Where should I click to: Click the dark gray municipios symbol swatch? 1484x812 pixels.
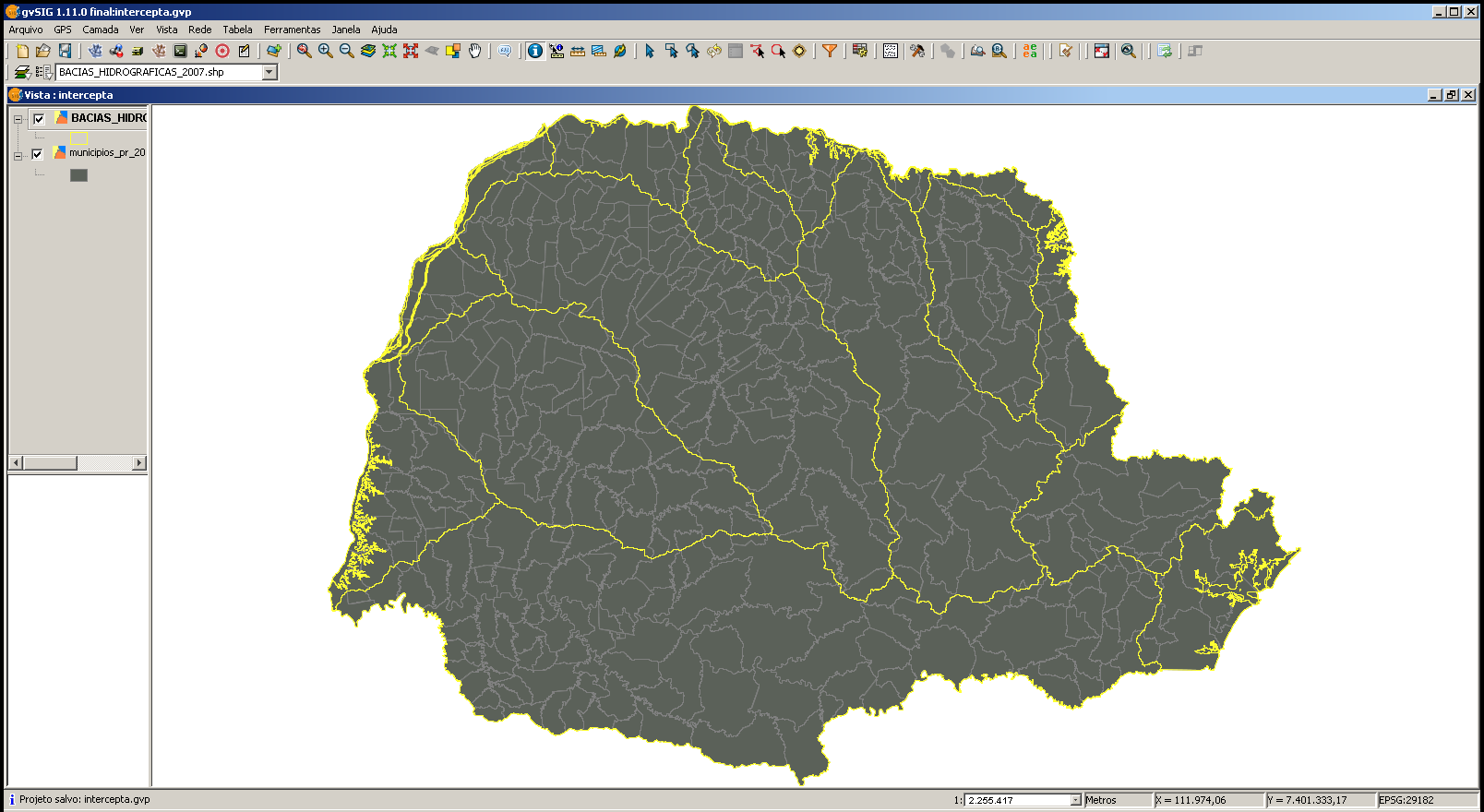pyautogui.click(x=78, y=175)
